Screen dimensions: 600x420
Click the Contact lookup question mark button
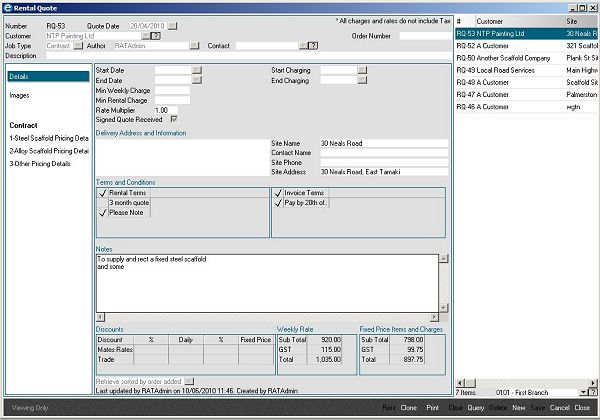point(313,46)
